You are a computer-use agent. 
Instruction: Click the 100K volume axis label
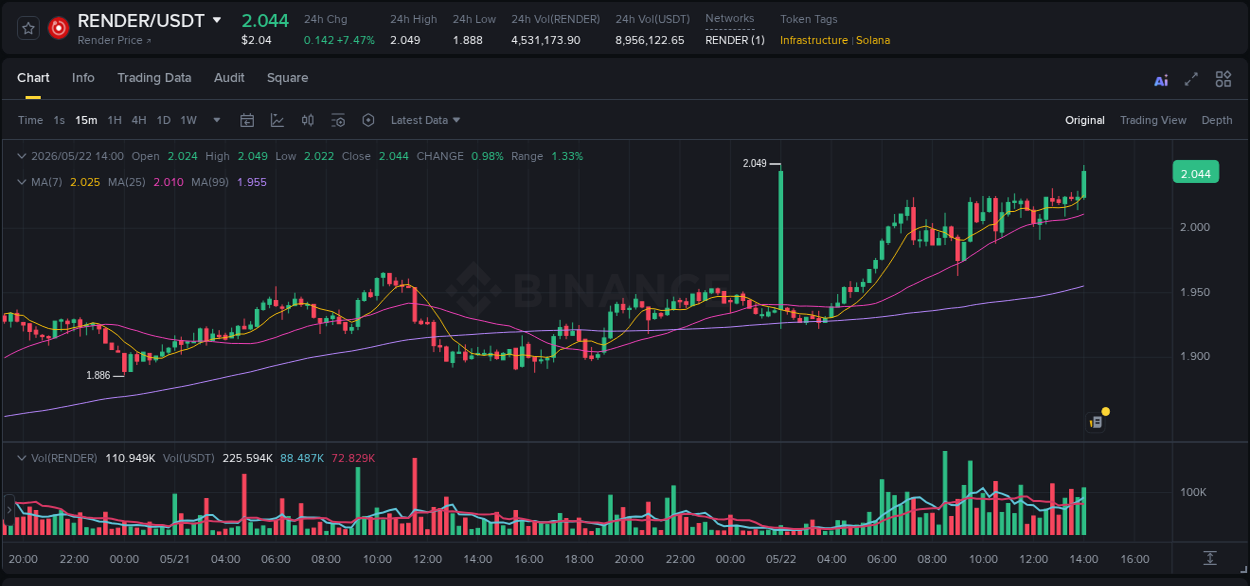[x=1195, y=493]
